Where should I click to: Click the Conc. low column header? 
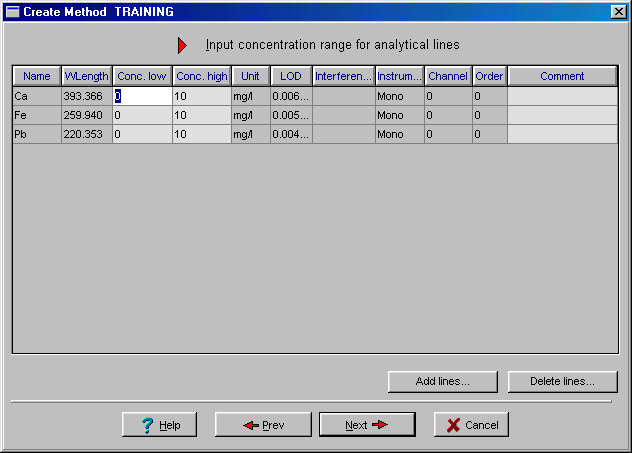142,76
